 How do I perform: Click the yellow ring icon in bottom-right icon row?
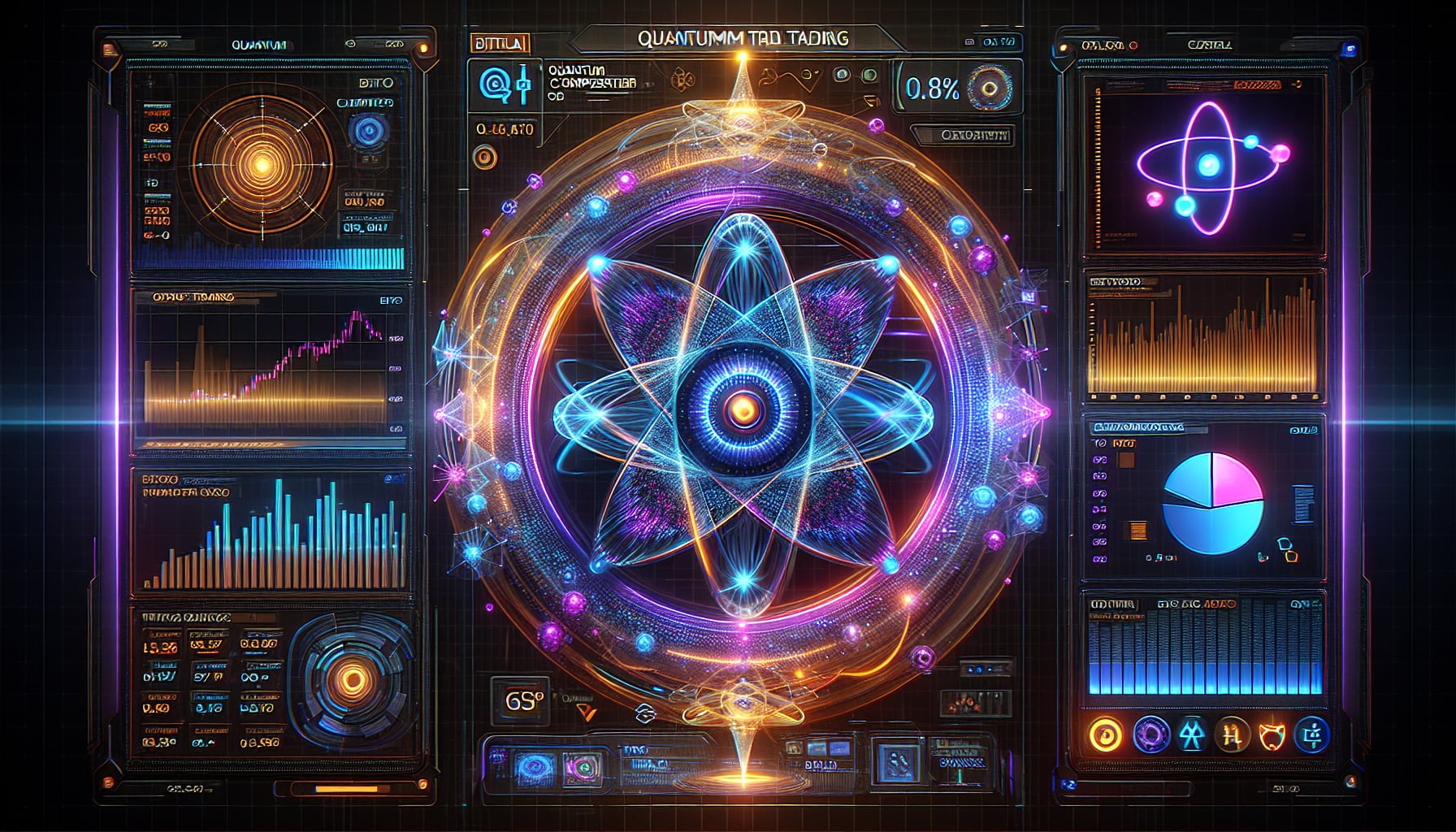point(1105,734)
